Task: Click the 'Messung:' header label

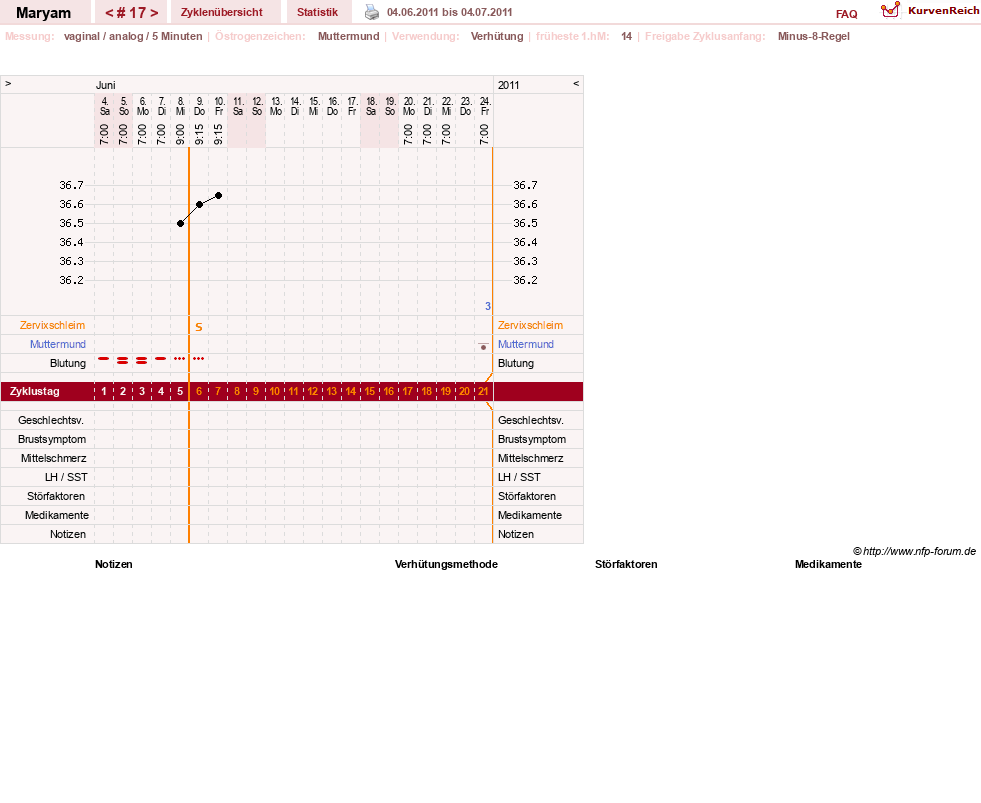Action: point(29,36)
